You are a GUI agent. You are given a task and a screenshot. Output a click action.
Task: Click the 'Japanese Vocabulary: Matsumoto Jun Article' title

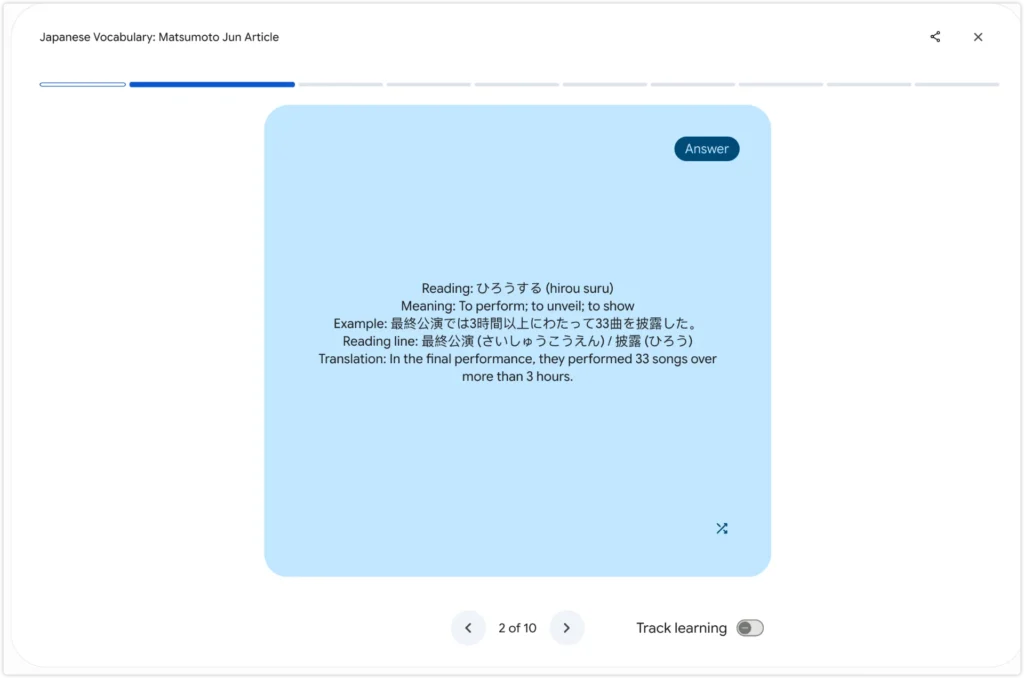pos(159,37)
